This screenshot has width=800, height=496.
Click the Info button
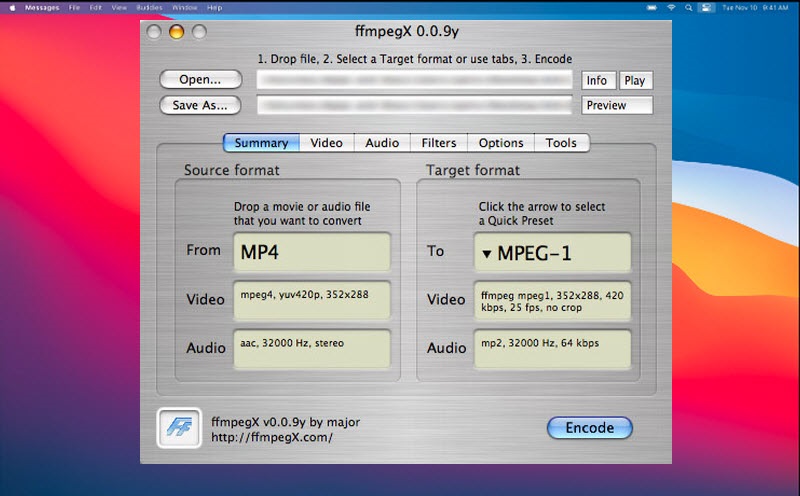[598, 81]
